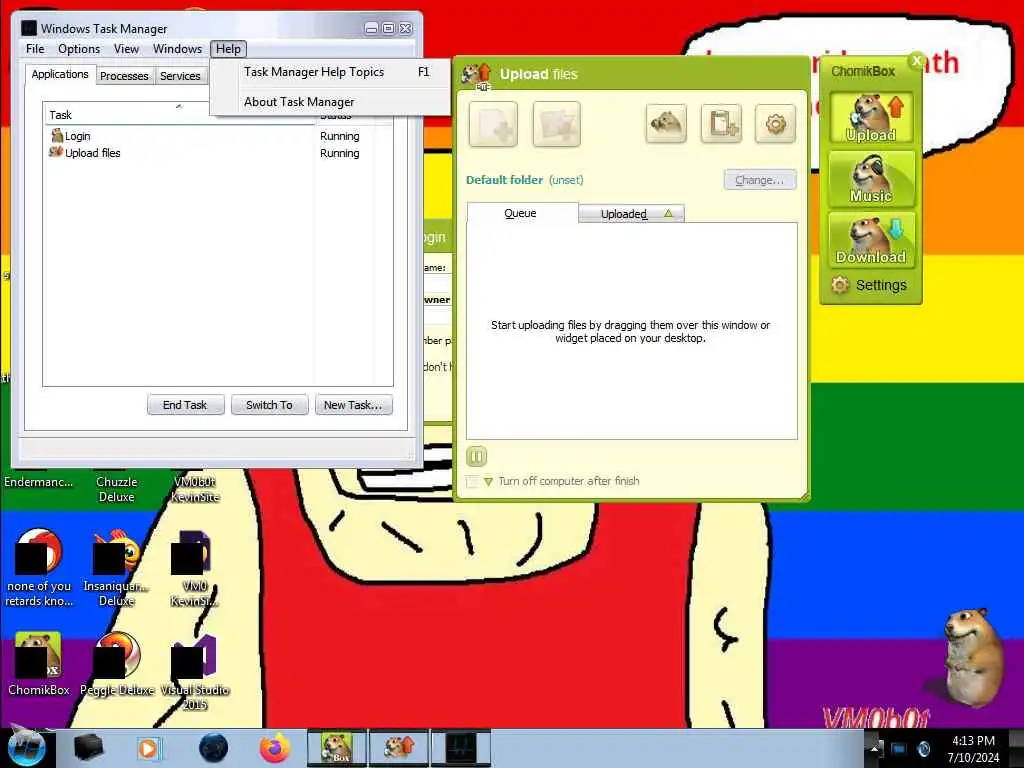Expand the triangle beside Turn off computer
This screenshot has width=1024, height=768.
point(488,482)
